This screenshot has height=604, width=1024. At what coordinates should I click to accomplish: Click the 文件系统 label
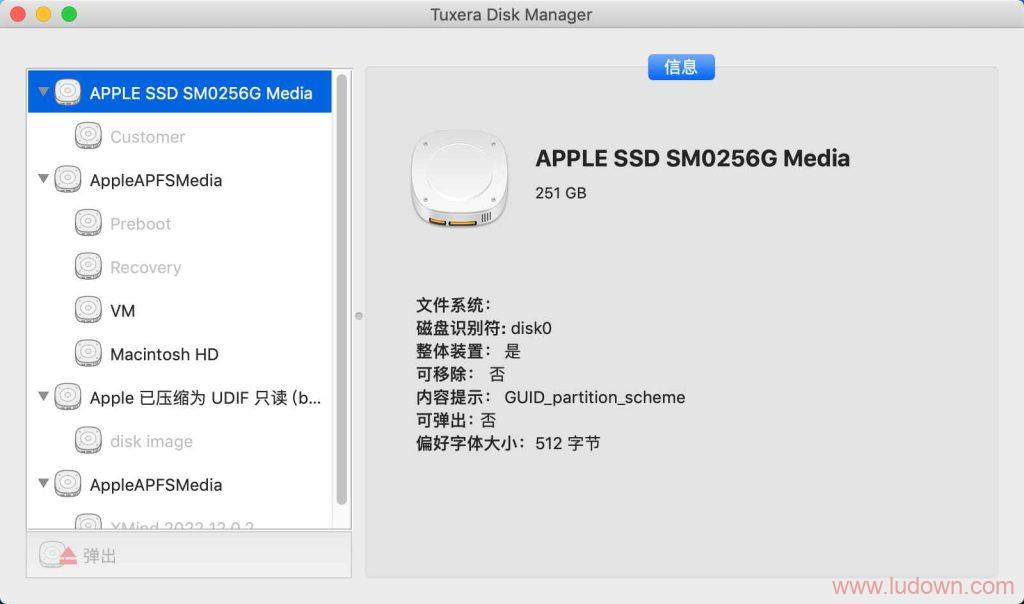tap(453, 305)
